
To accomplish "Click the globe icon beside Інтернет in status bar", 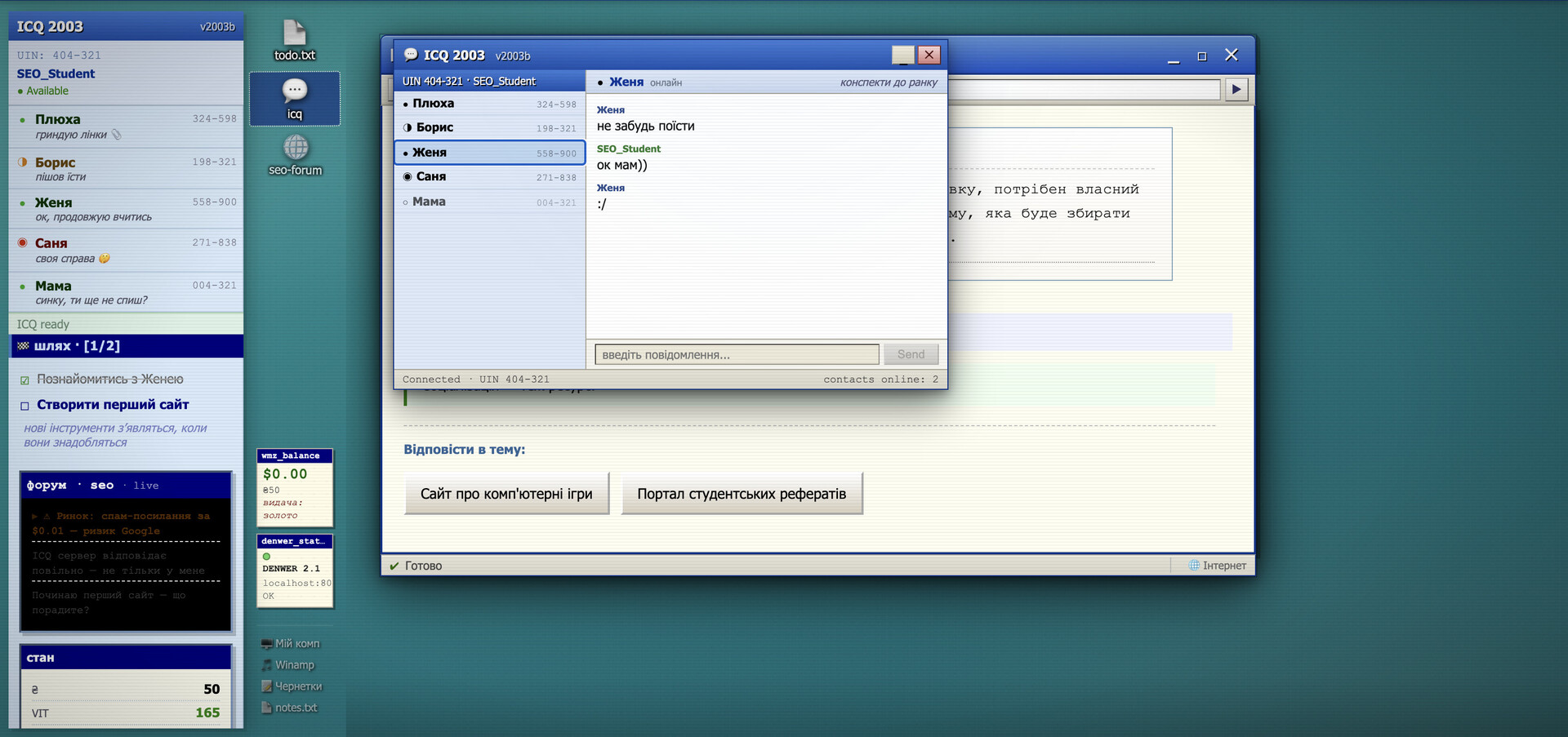I will click(x=1194, y=565).
